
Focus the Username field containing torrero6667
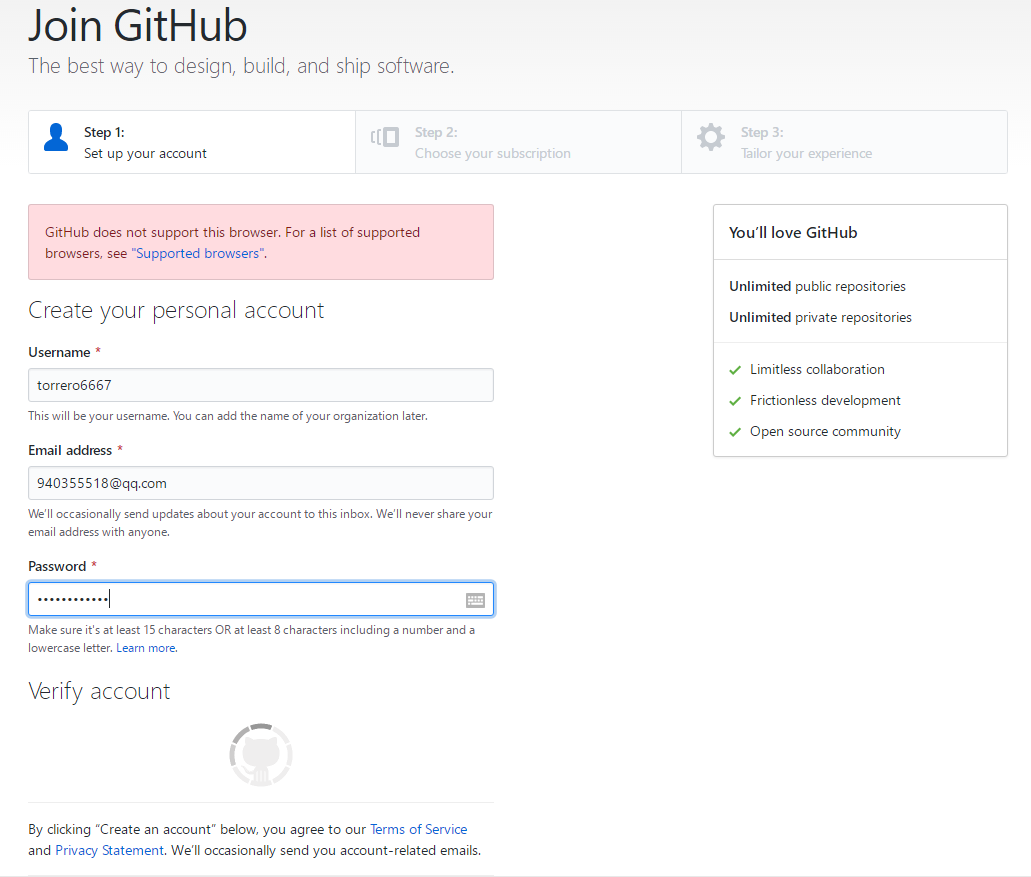click(261, 385)
